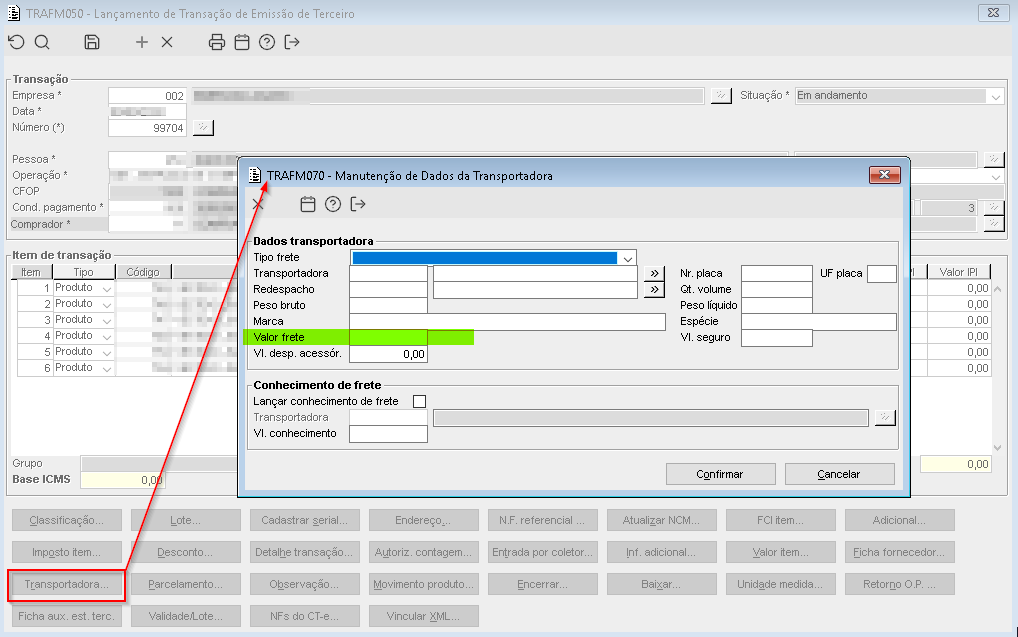
Task: Click lookup button next to the Empresa field
Action: [x=721, y=95]
